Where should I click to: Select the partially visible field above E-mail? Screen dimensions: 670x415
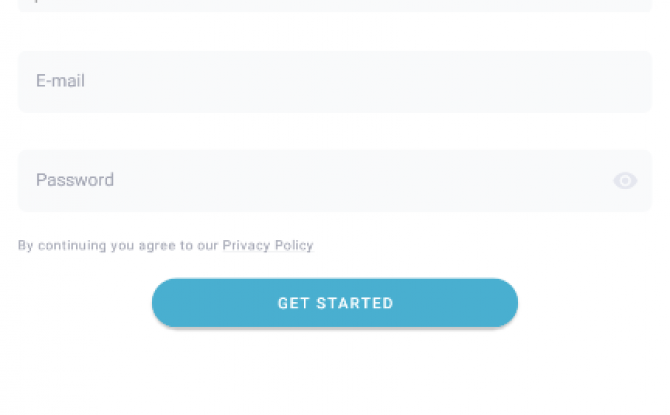coord(335,6)
